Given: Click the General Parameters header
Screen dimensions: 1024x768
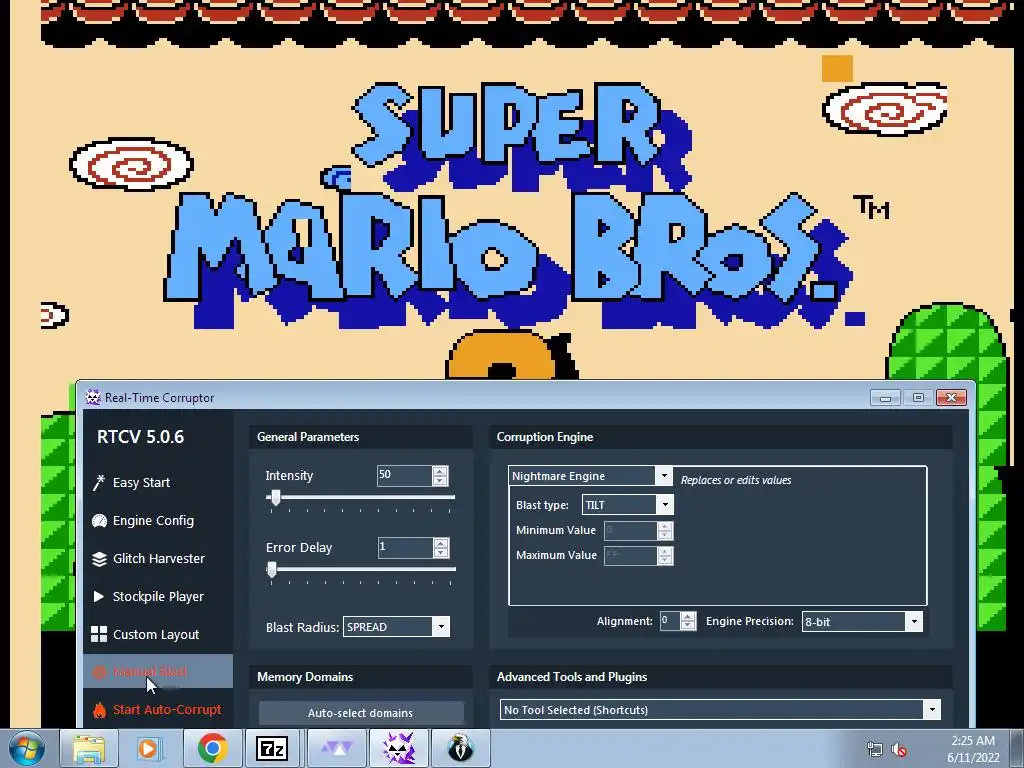Looking at the screenshot, I should [x=308, y=437].
